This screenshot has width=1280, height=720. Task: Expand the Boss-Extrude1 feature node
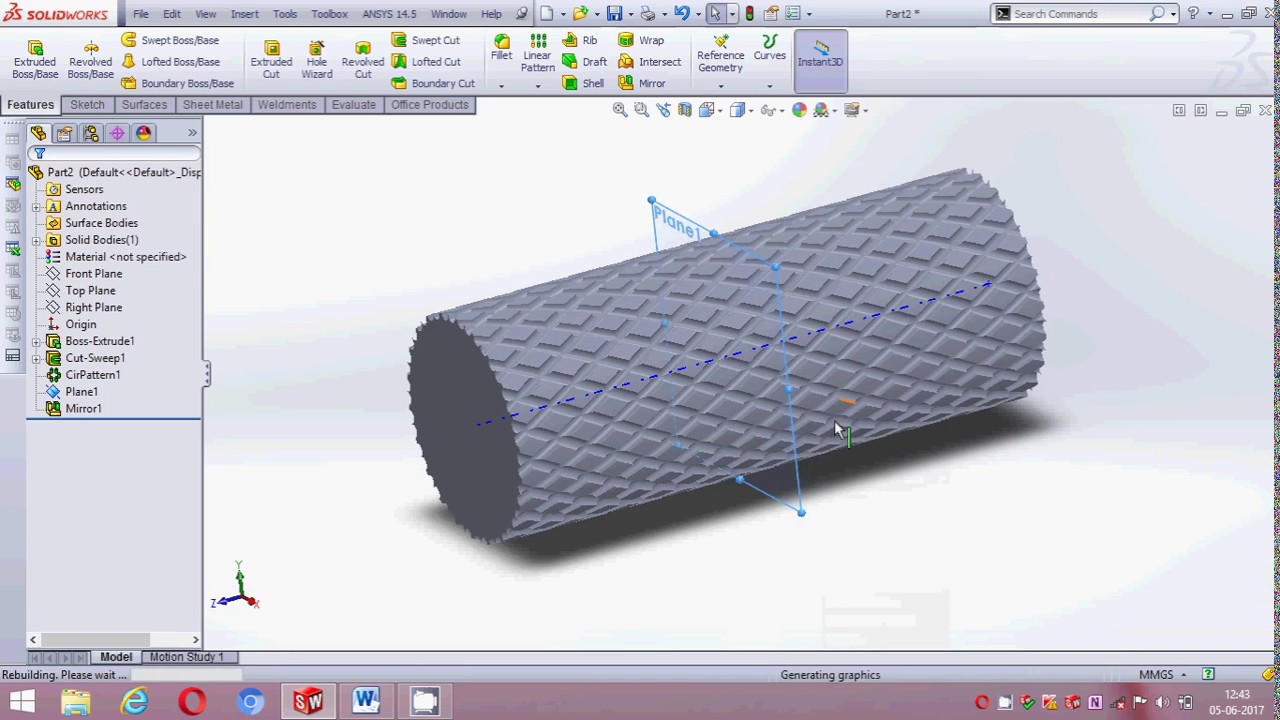[36, 342]
